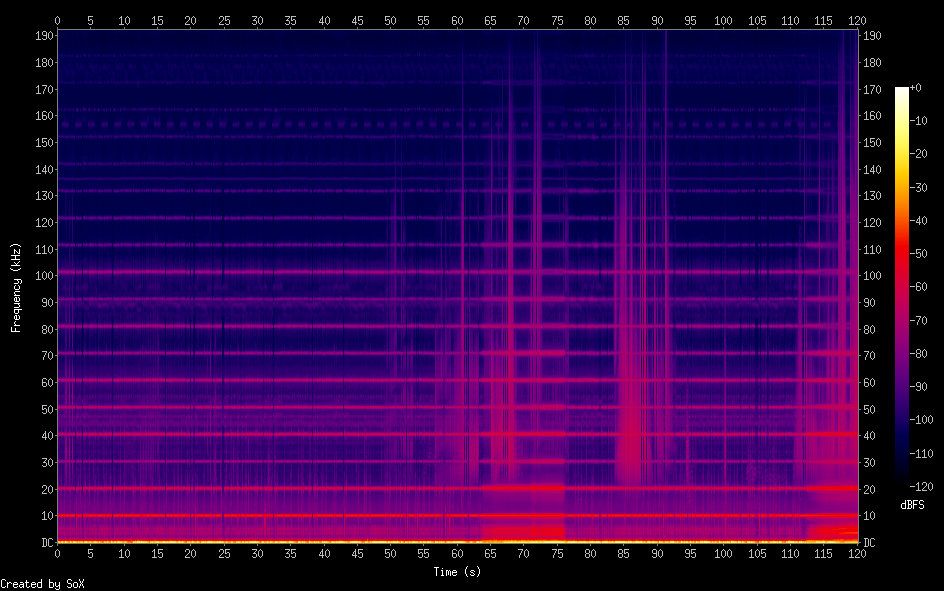Click "120" label on bottom time axis
This screenshot has height=591, width=944.
pos(856,553)
